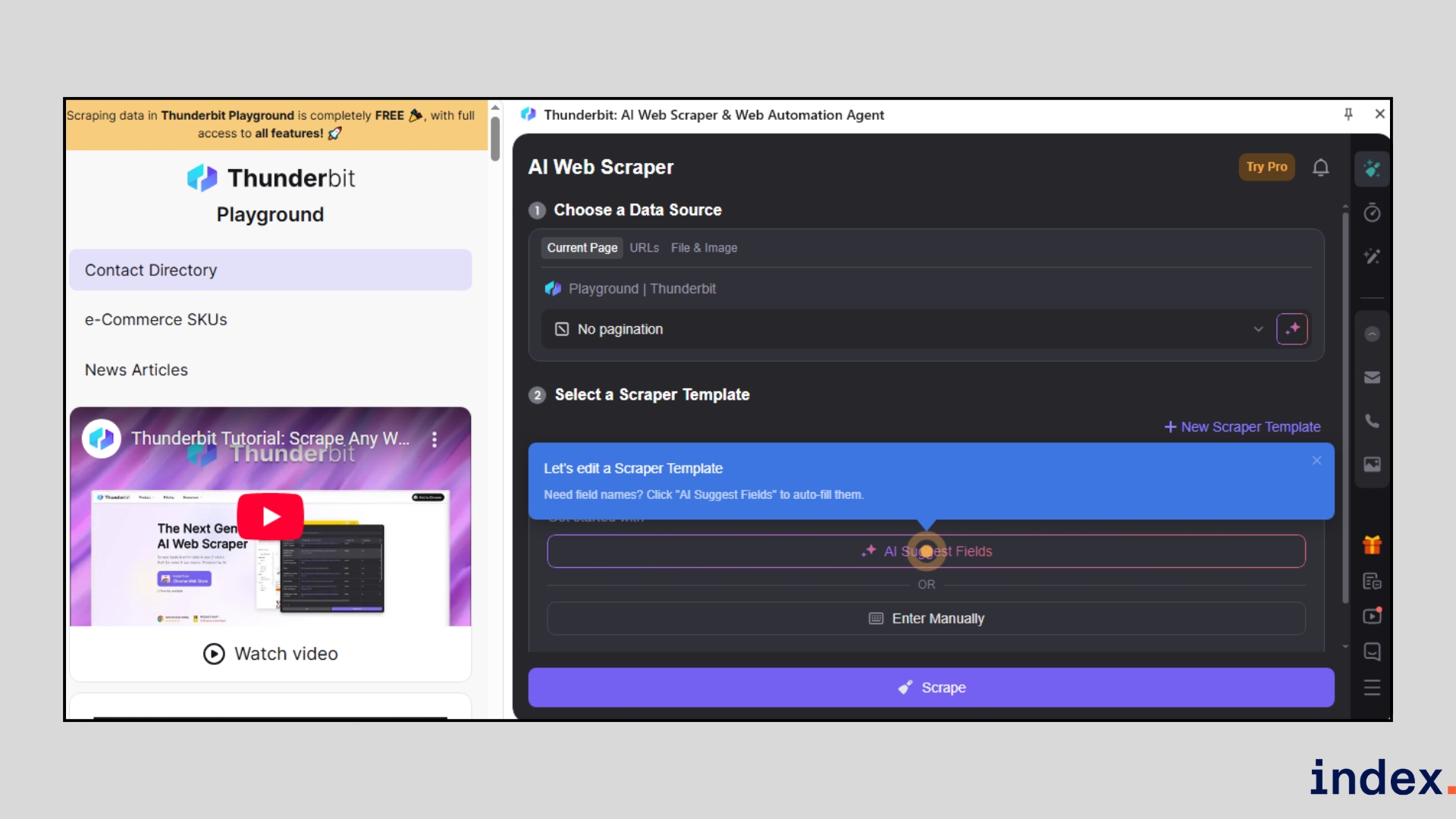Open the hamburger menu in sidebar
The width and height of the screenshot is (1456, 819).
[1372, 688]
